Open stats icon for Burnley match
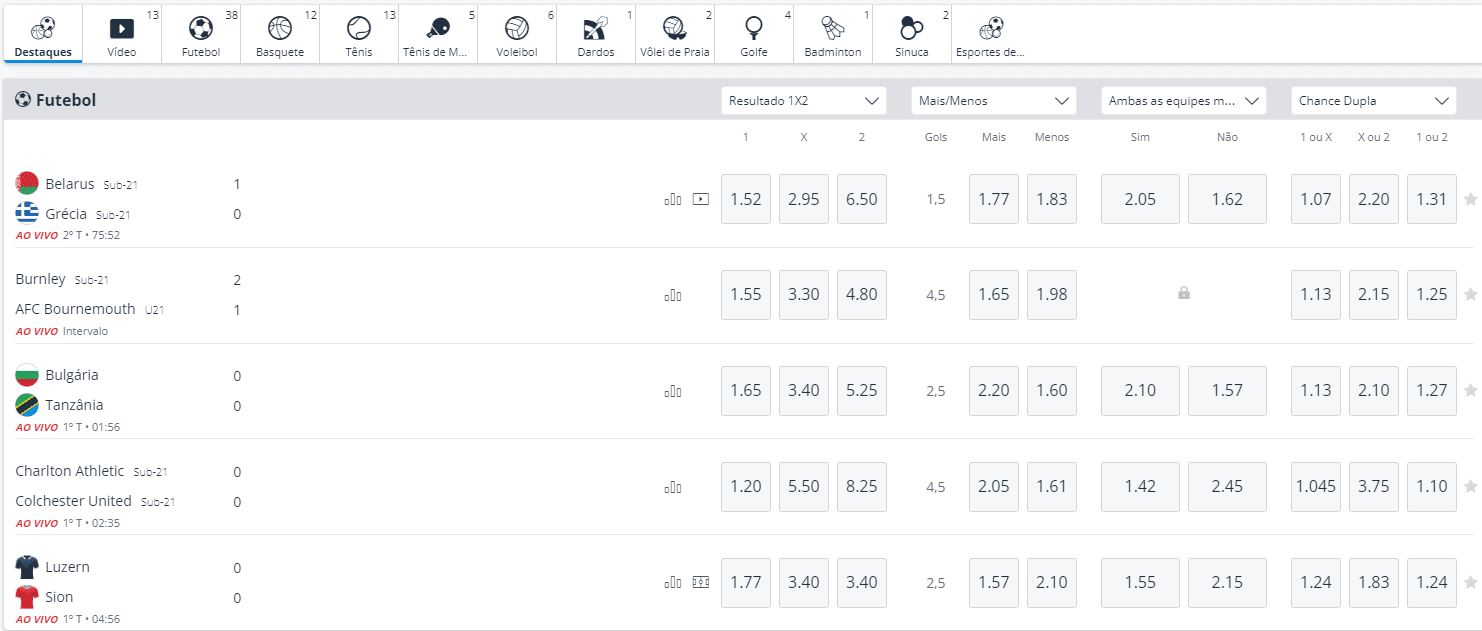The image size is (1482, 631). coord(673,295)
